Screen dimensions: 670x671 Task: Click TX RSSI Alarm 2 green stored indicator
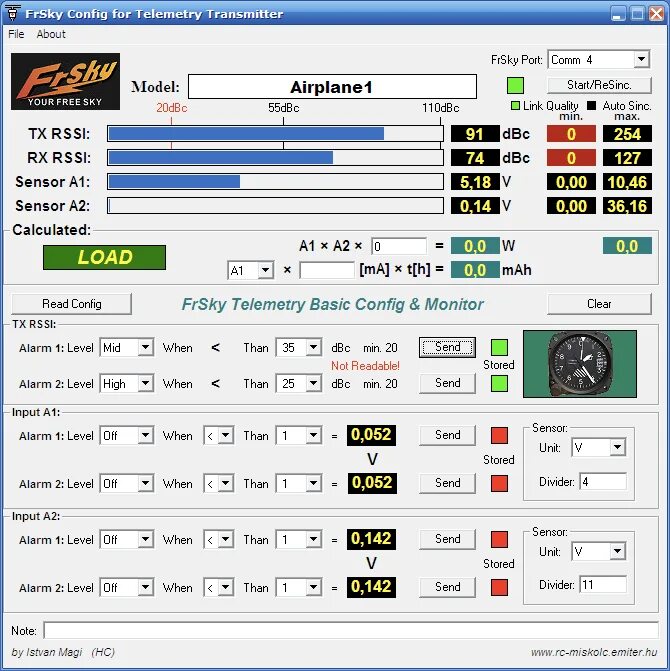tap(499, 383)
